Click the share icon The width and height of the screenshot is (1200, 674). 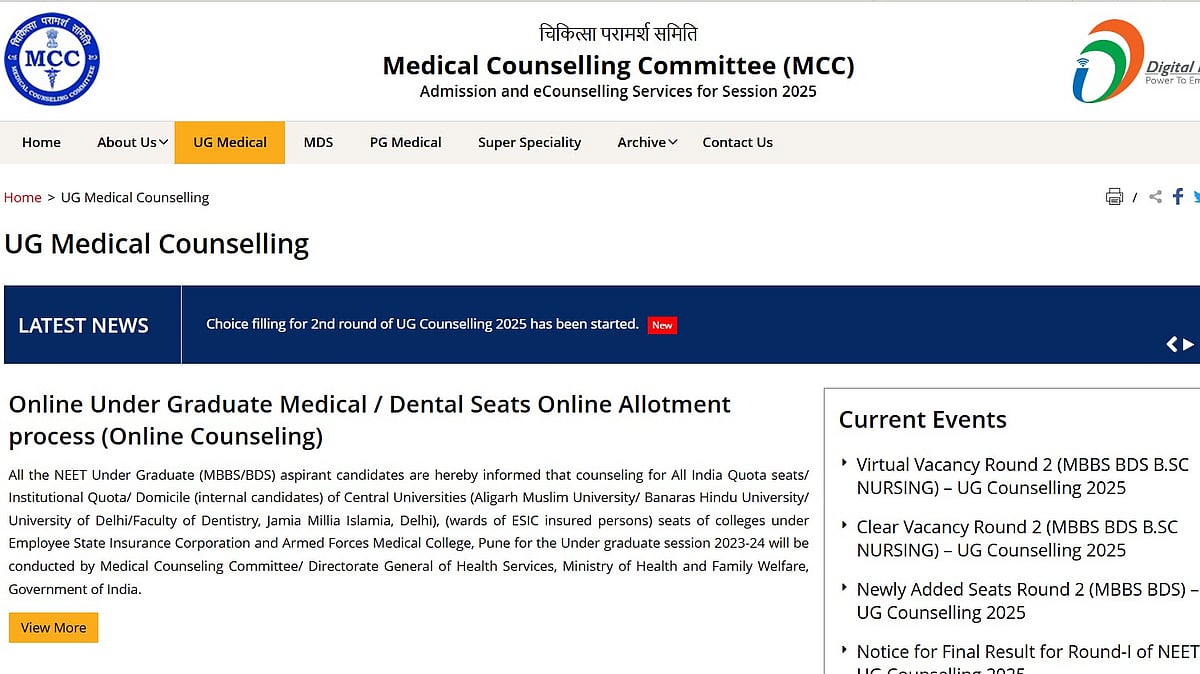pos(1155,197)
